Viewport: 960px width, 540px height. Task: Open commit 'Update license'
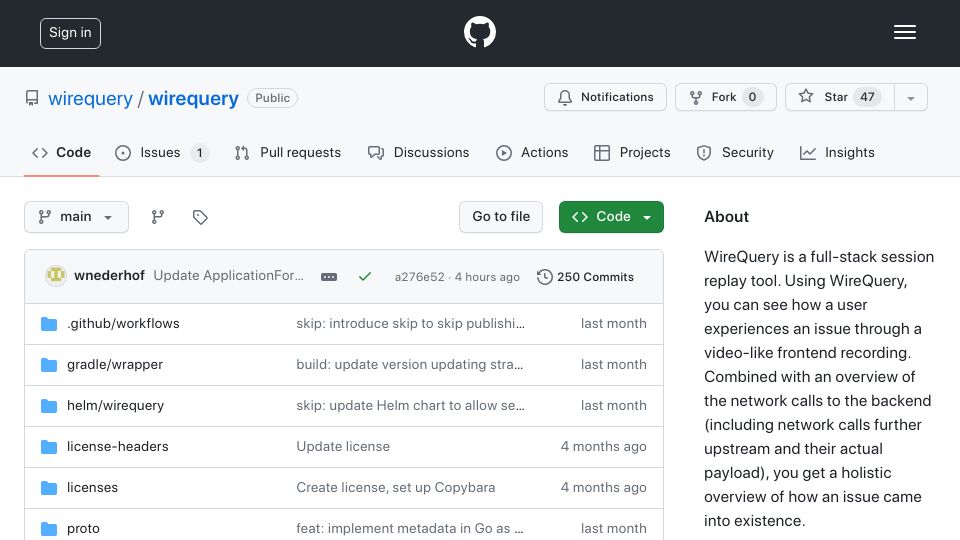[x=343, y=446]
